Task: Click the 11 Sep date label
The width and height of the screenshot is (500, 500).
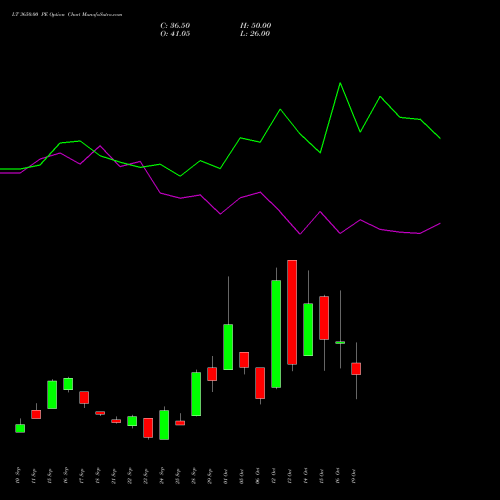Action: (34, 476)
